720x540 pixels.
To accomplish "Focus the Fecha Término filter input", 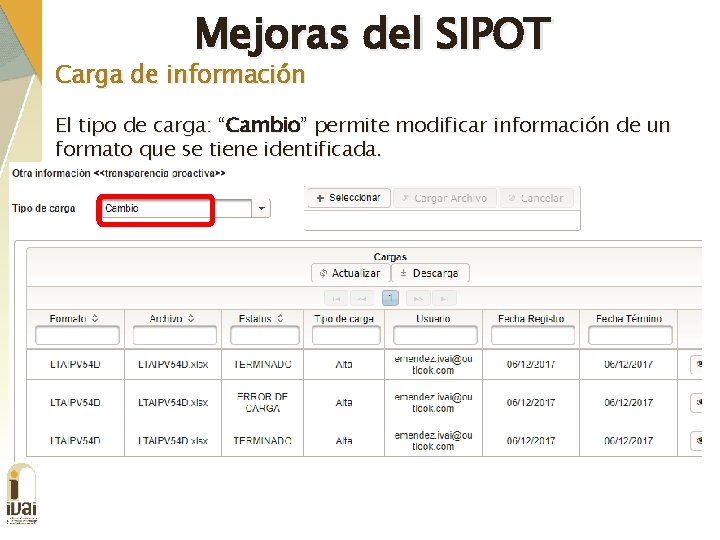I will tap(630, 335).
